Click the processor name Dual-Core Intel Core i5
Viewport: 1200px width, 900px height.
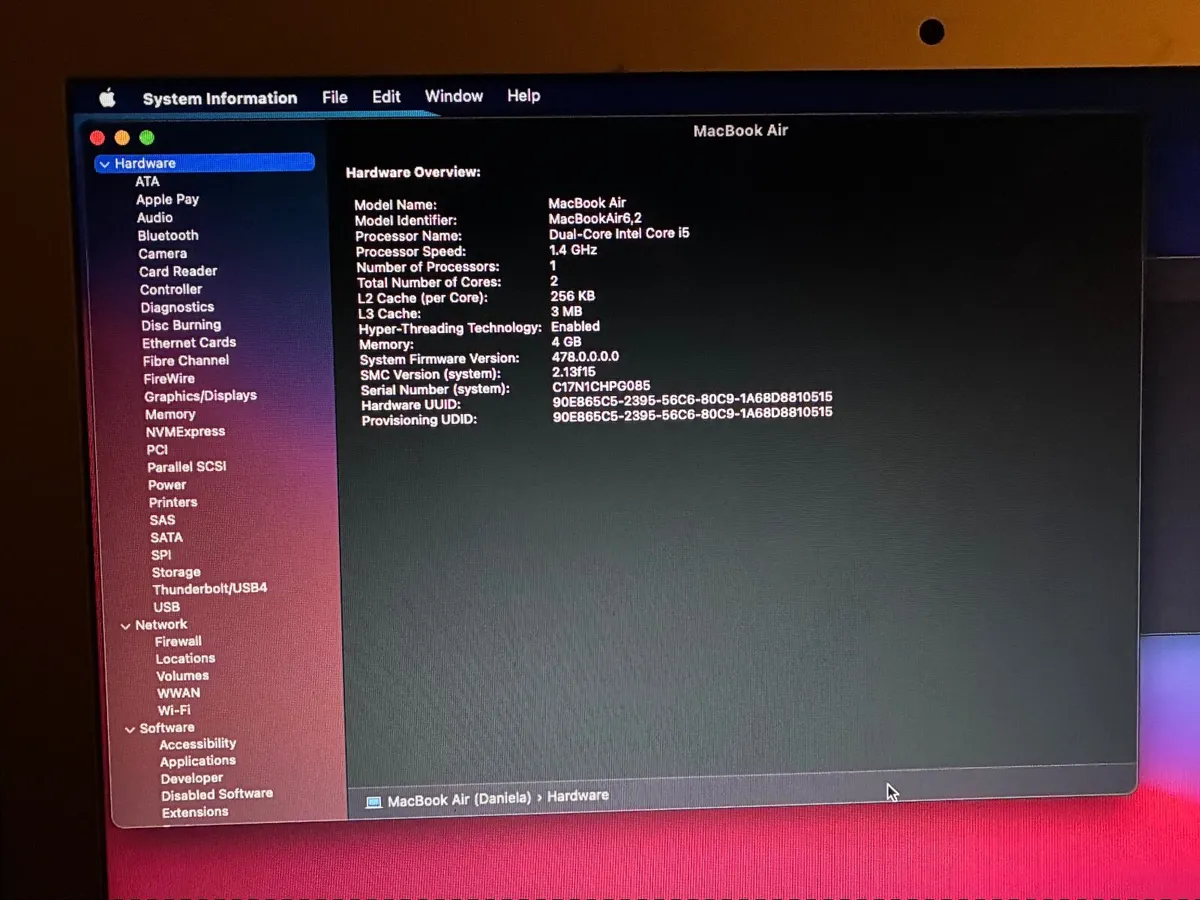[x=619, y=233]
